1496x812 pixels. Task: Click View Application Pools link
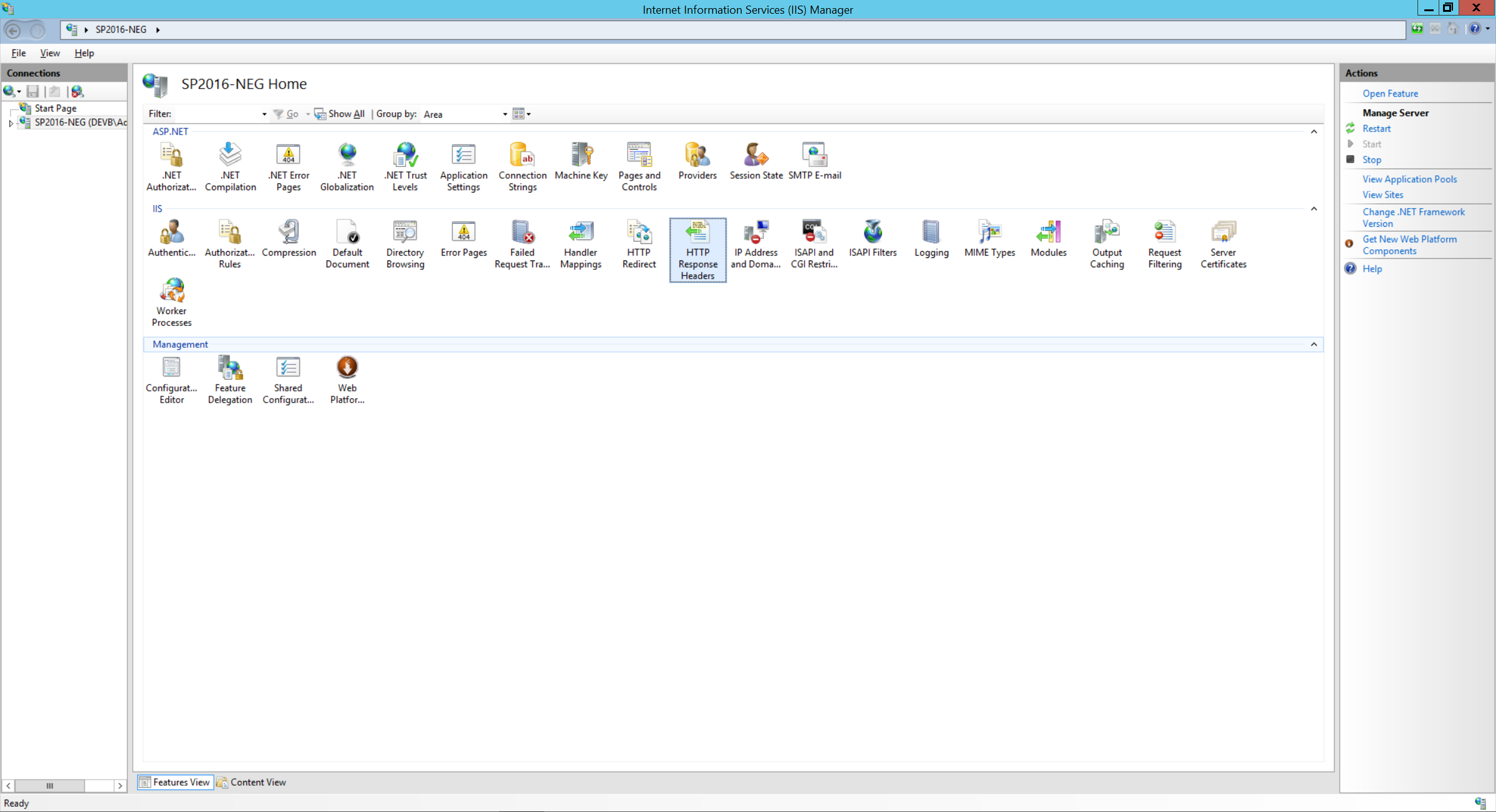(1409, 179)
